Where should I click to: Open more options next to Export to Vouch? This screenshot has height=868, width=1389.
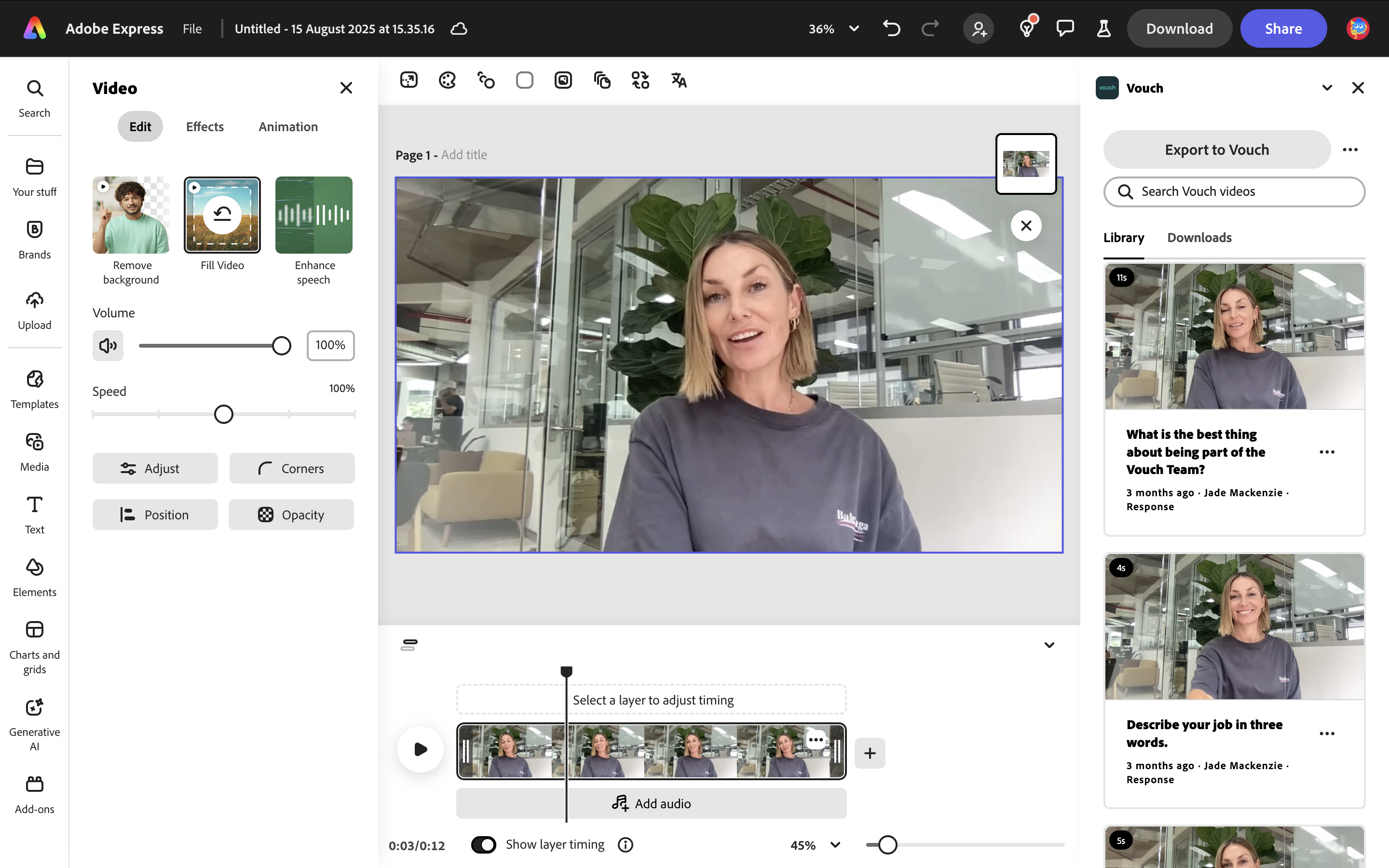coord(1350,150)
